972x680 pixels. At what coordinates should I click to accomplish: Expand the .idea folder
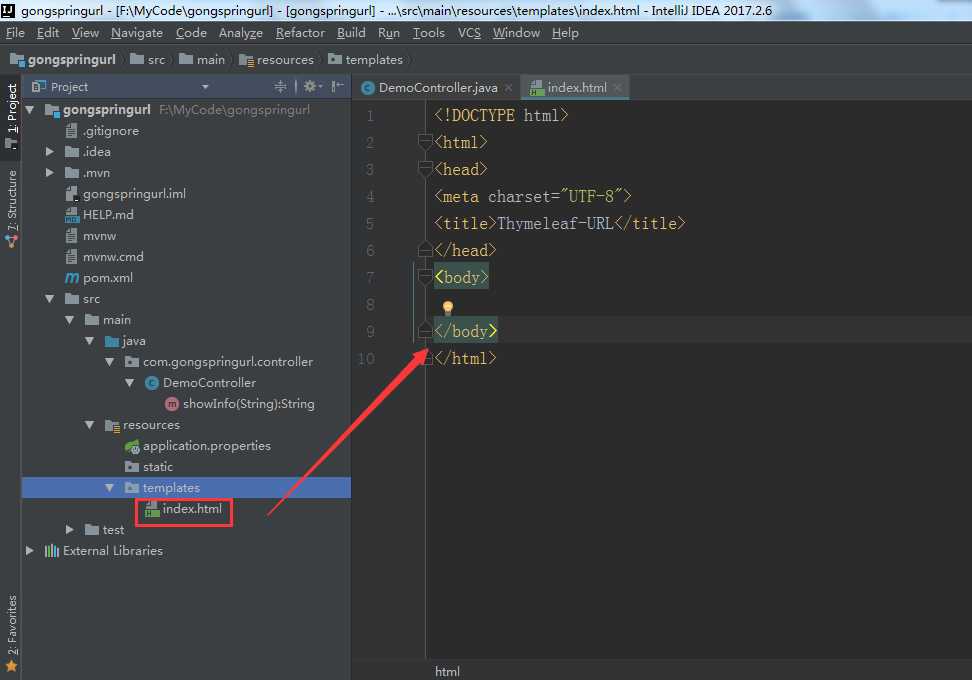50,151
